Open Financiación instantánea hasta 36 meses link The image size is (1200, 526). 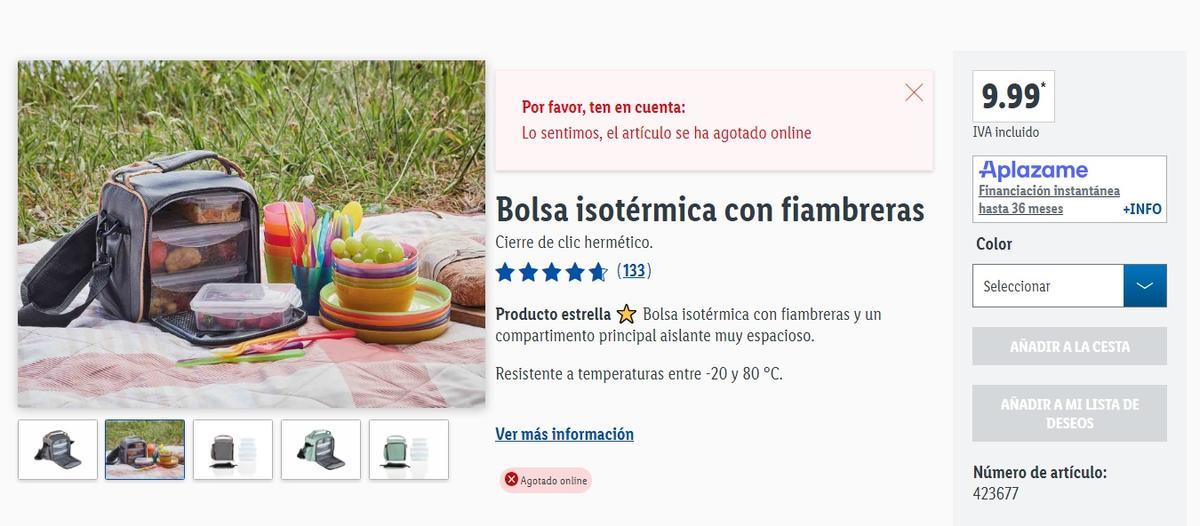click(1049, 200)
